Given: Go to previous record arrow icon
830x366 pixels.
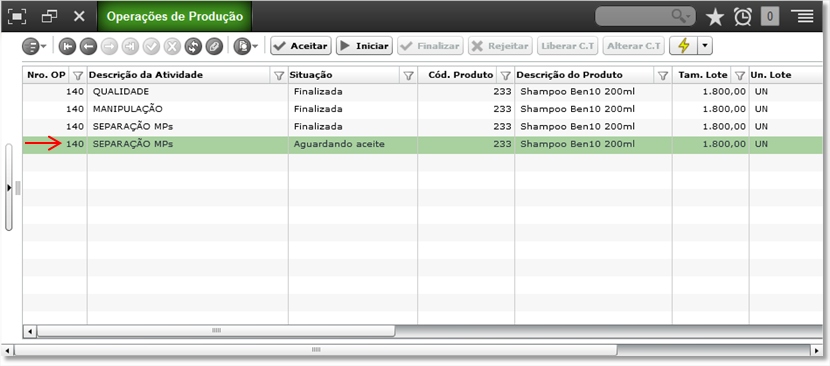Looking at the screenshot, I should (88, 47).
